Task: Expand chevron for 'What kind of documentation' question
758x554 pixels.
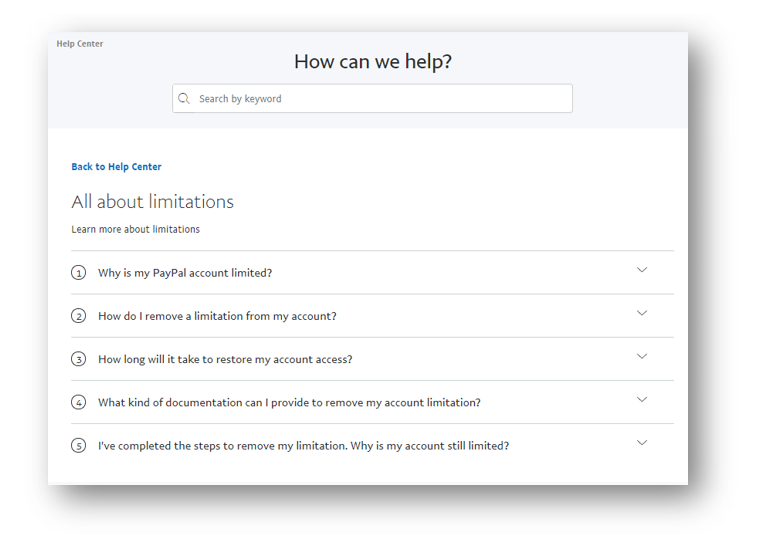Action: click(x=642, y=400)
